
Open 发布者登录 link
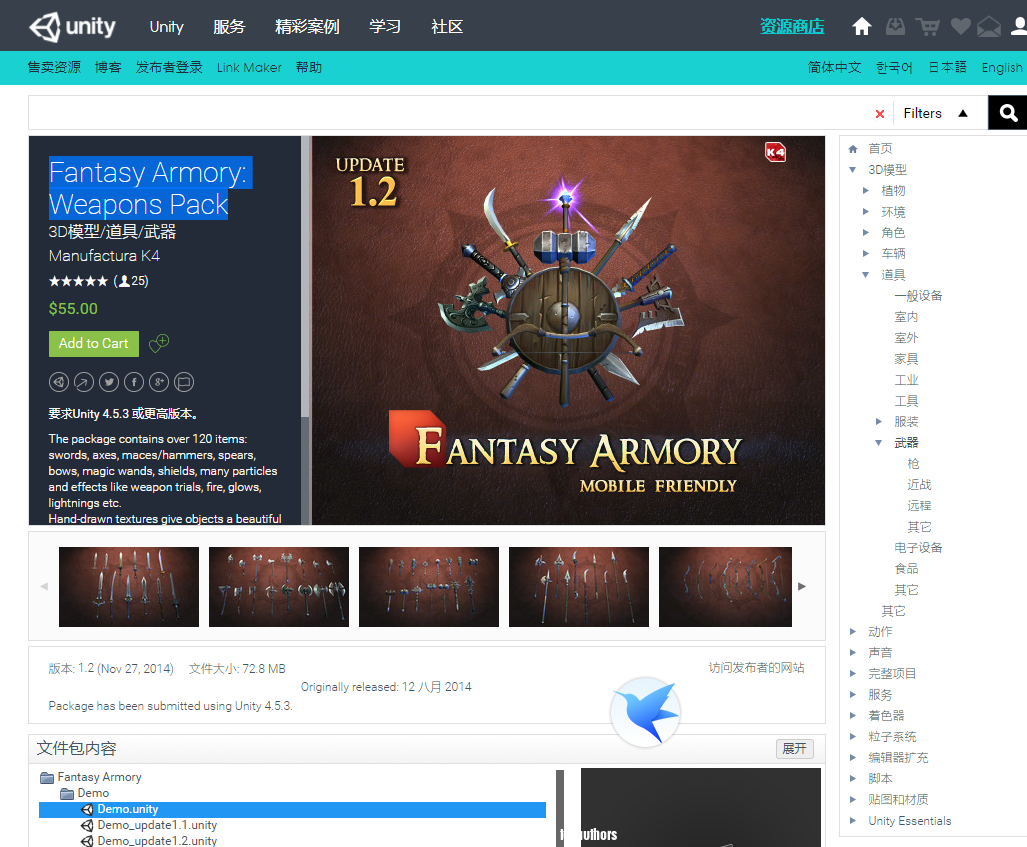pos(169,67)
